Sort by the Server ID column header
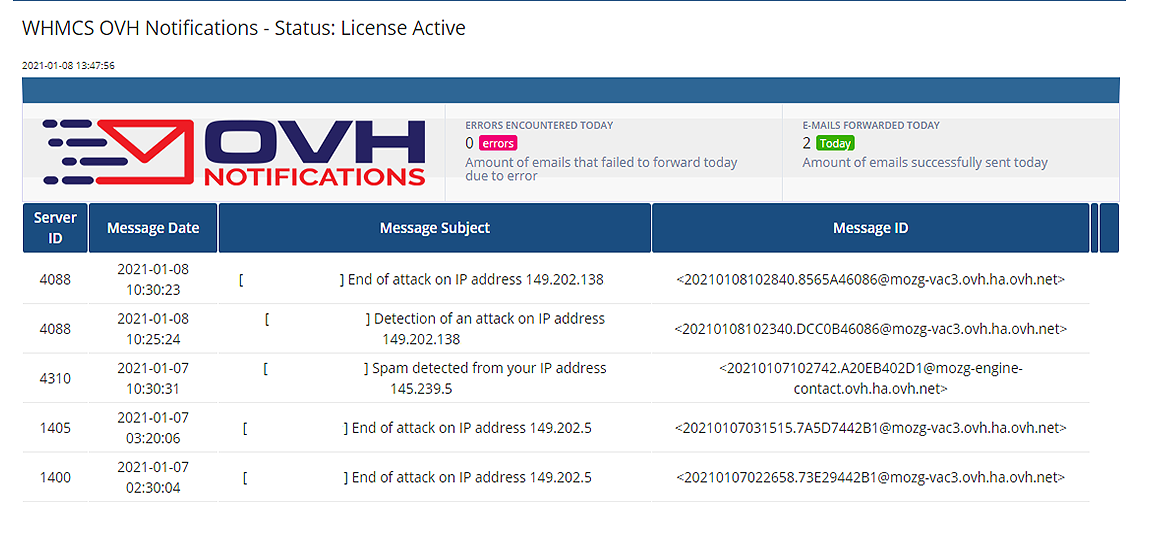Image resolution: width=1170 pixels, height=540 pixels. [55, 228]
